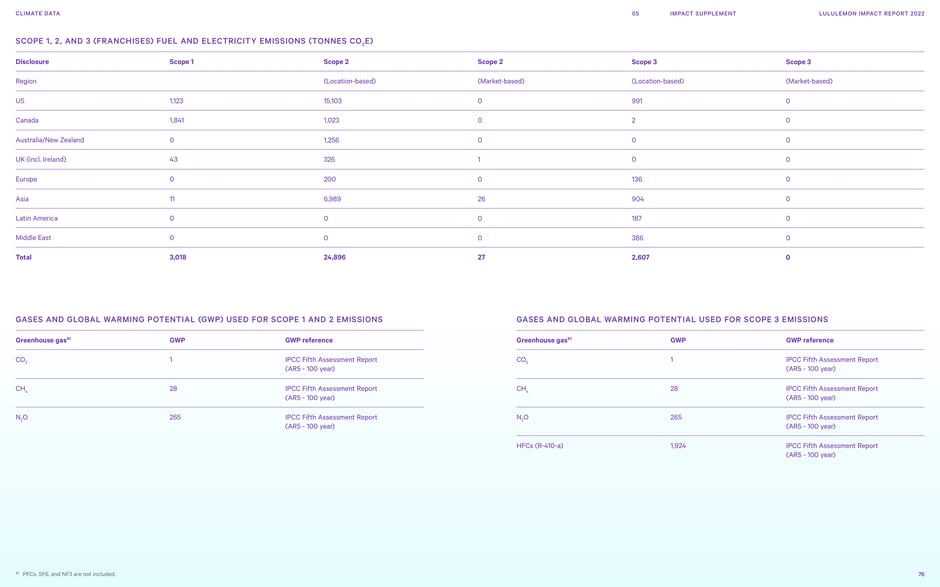Select the Asia Scope 3 value 904
Image resolution: width=940 pixels, height=587 pixels.
[638, 199]
